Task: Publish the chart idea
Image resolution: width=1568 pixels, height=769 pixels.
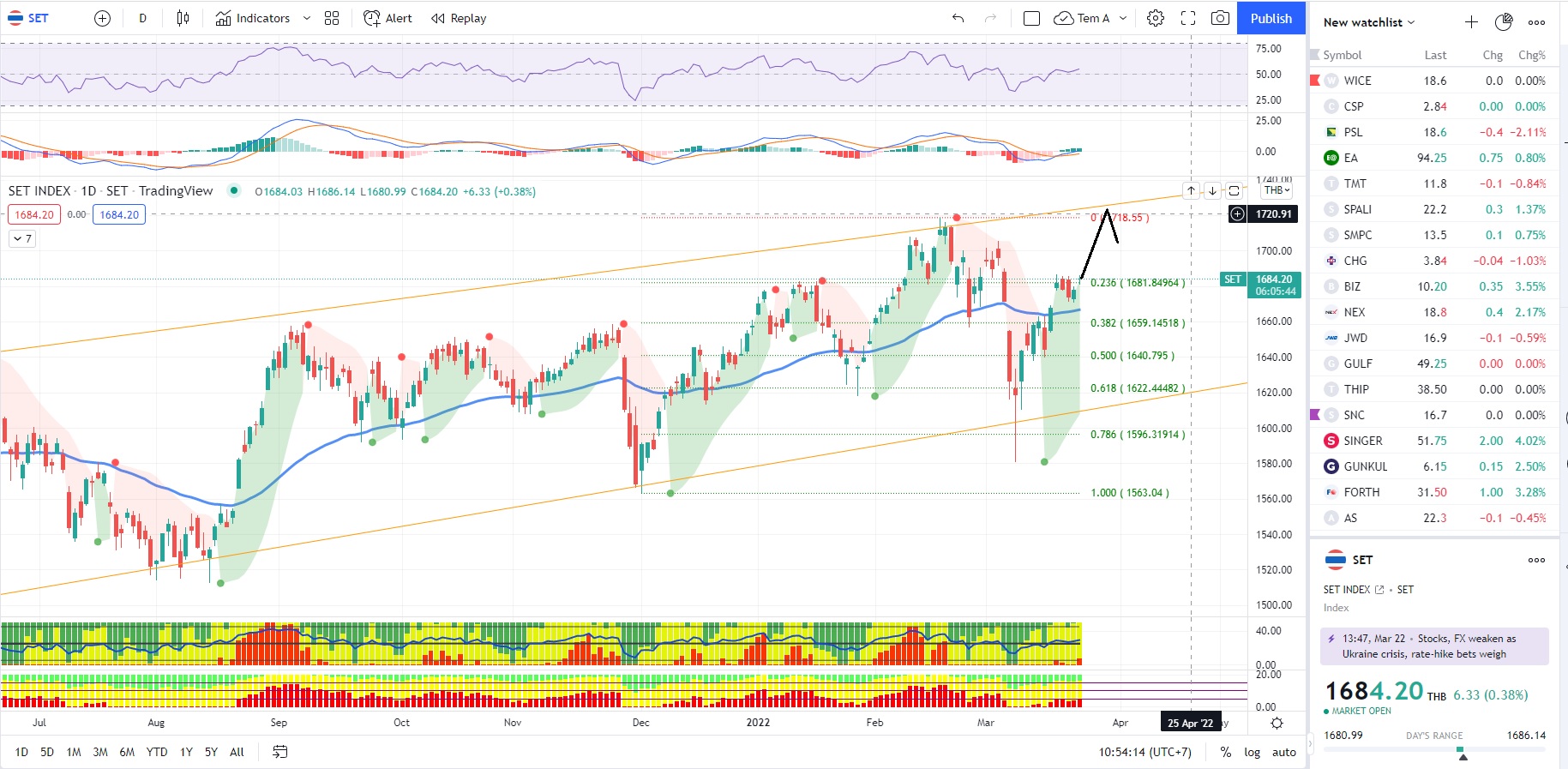Action: (1271, 18)
